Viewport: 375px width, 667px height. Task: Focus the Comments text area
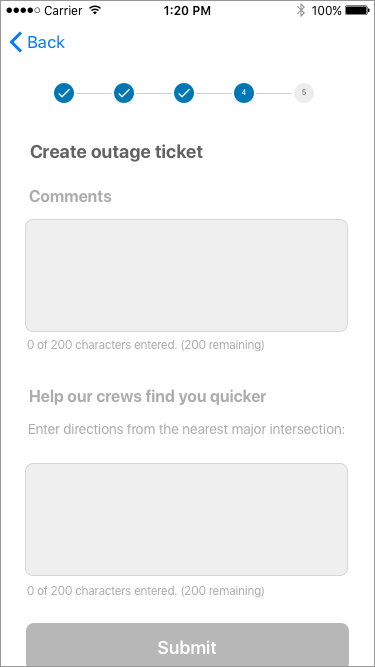[187, 275]
